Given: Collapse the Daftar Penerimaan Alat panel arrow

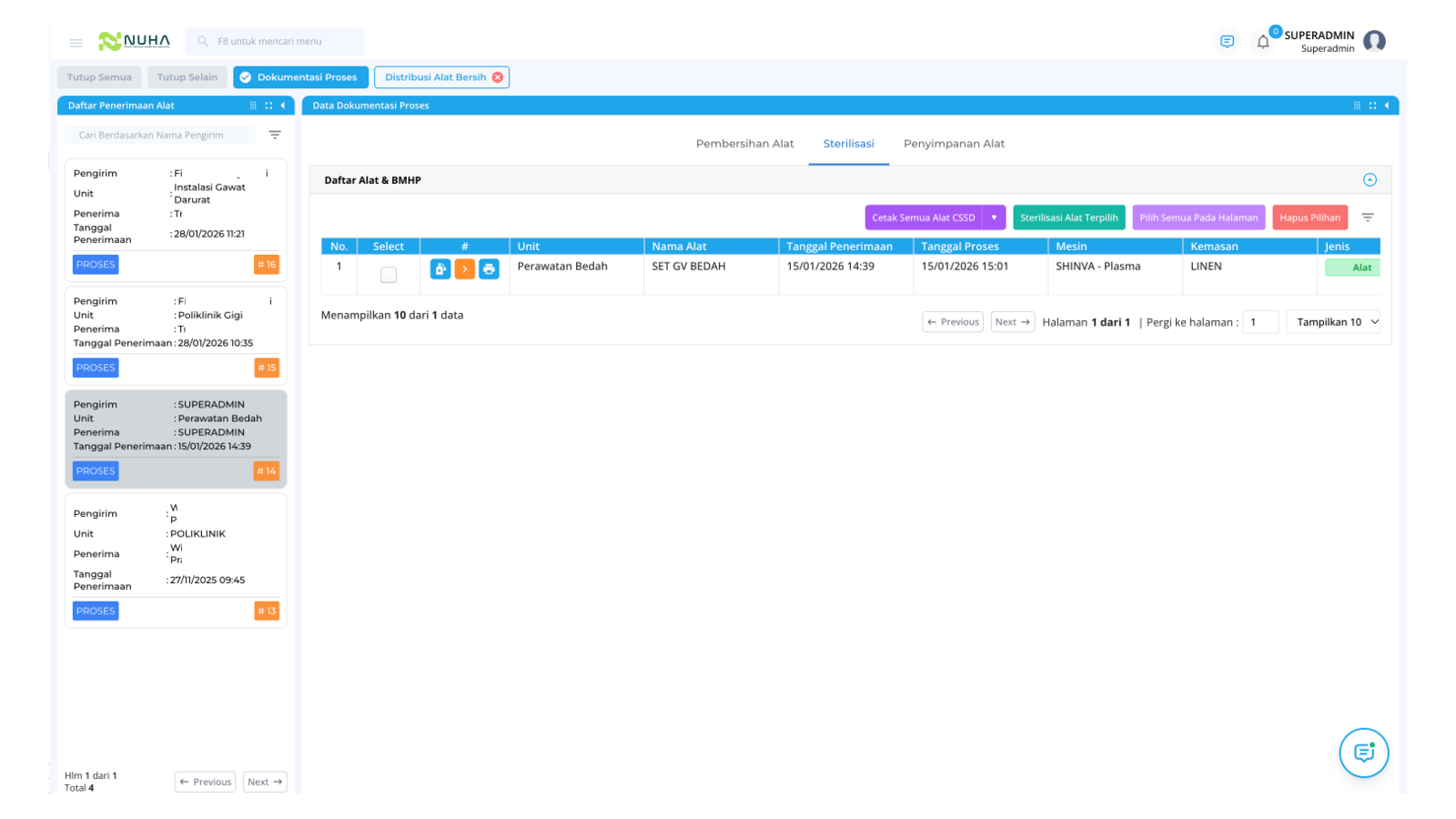Looking at the screenshot, I should 283,106.
